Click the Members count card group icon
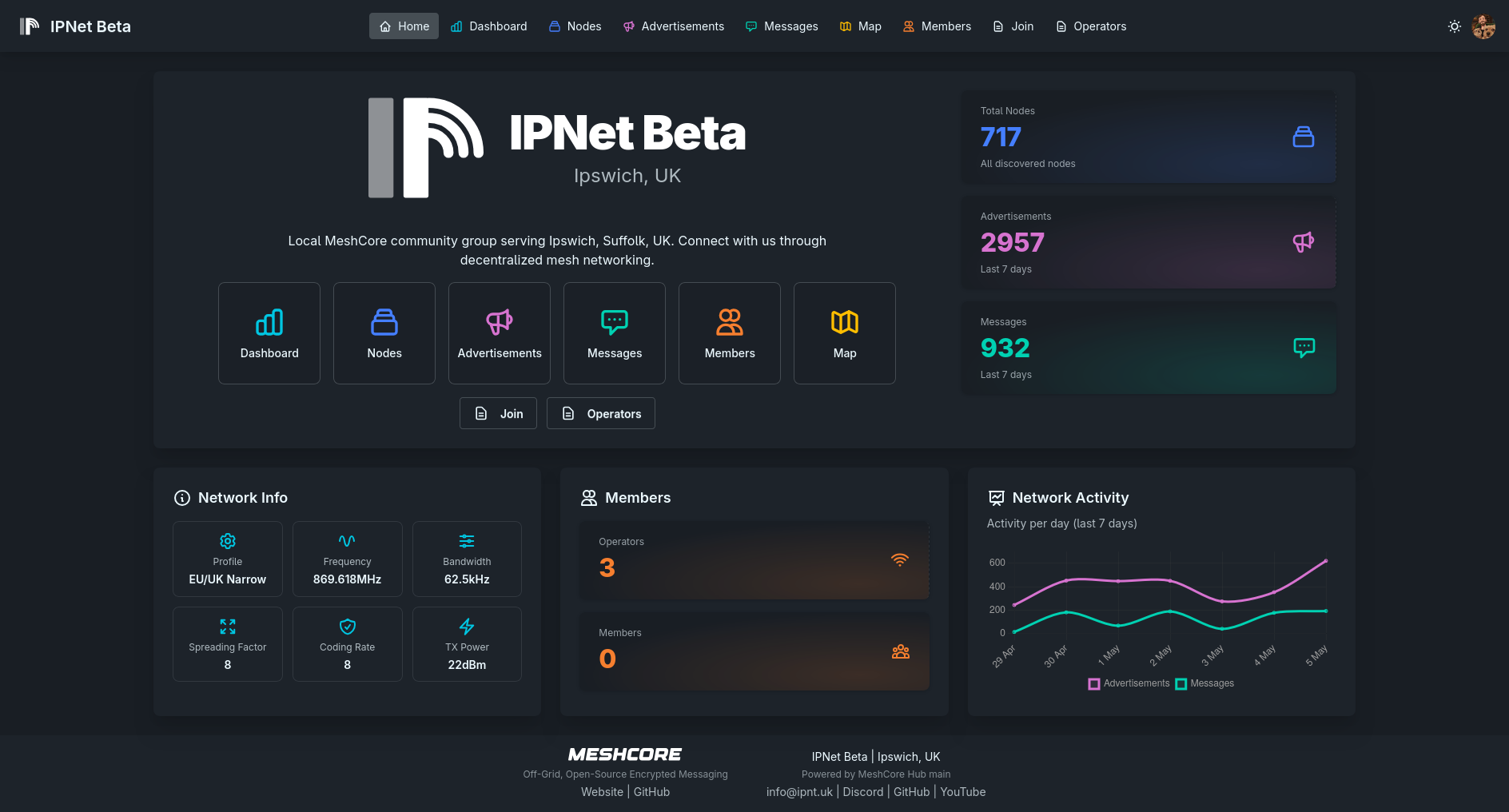Viewport: 1509px width, 812px height. click(x=901, y=651)
